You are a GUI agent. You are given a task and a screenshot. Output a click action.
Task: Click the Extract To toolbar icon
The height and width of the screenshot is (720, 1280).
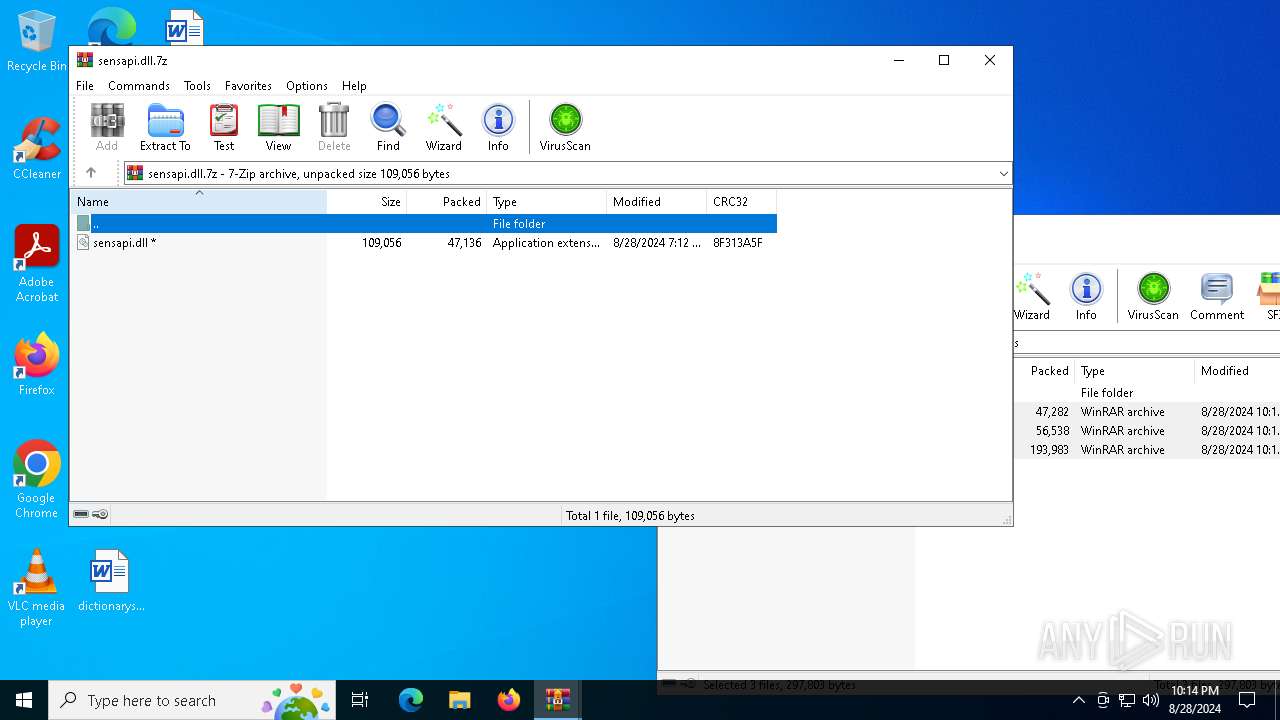(x=165, y=127)
